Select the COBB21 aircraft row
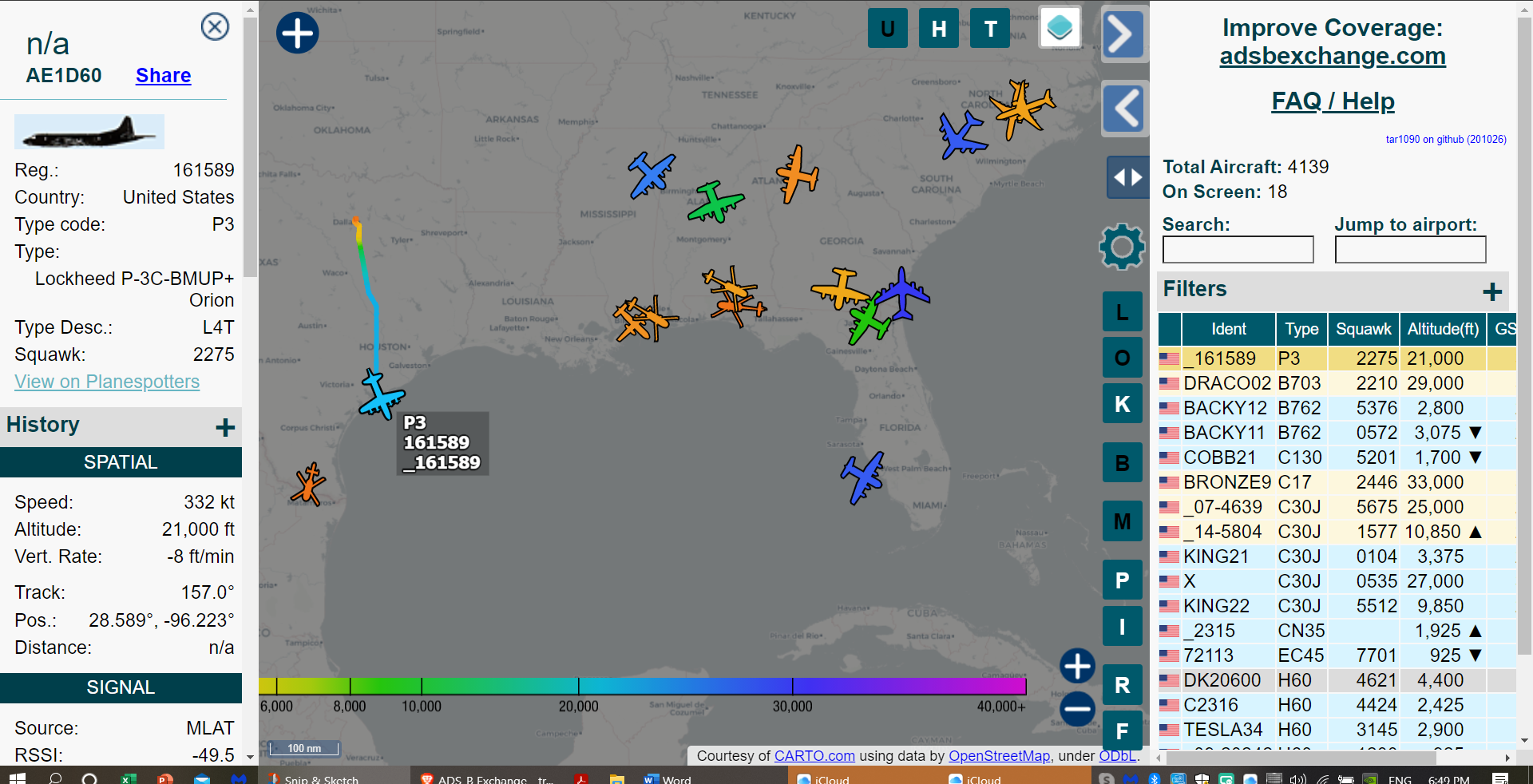 click(1337, 457)
